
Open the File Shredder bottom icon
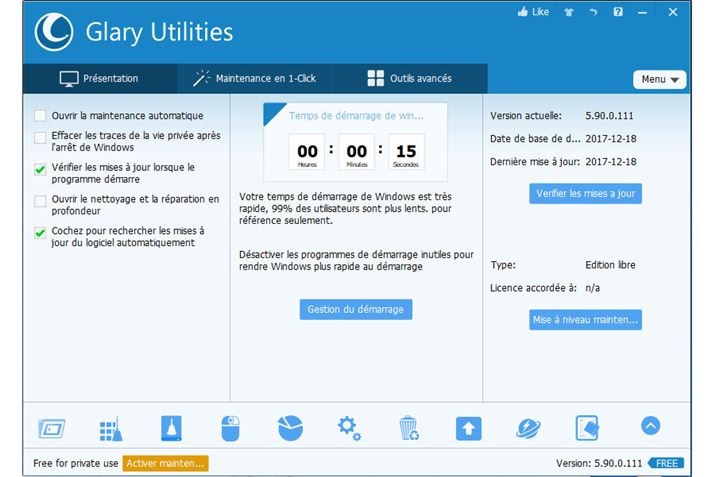(x=587, y=428)
